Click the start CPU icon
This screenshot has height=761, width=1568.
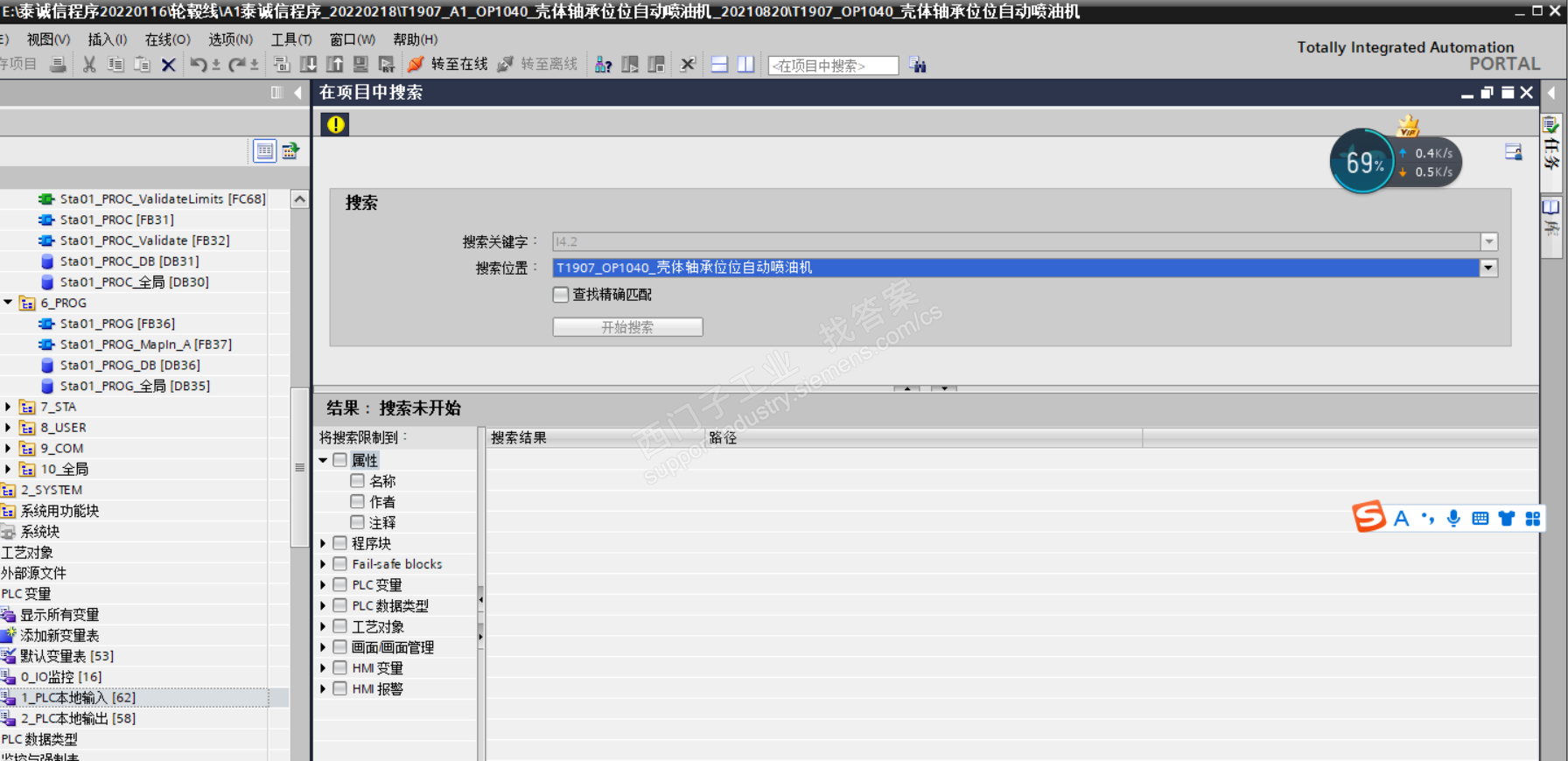[x=630, y=65]
